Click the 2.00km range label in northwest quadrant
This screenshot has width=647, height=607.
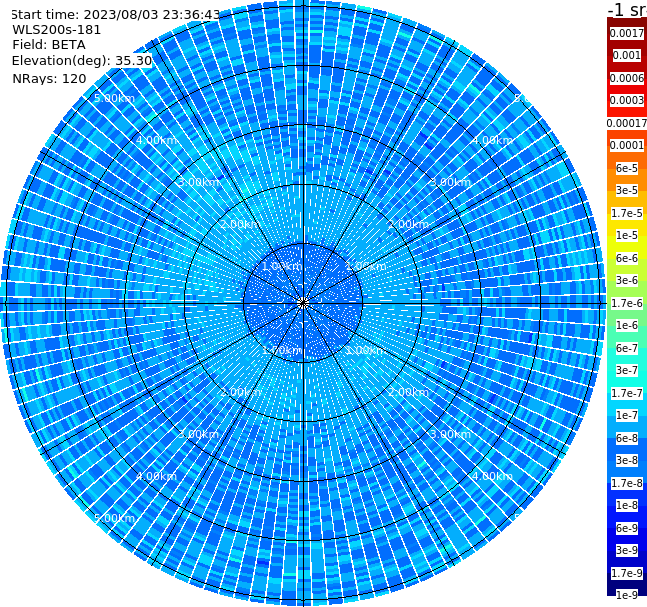(x=241, y=224)
